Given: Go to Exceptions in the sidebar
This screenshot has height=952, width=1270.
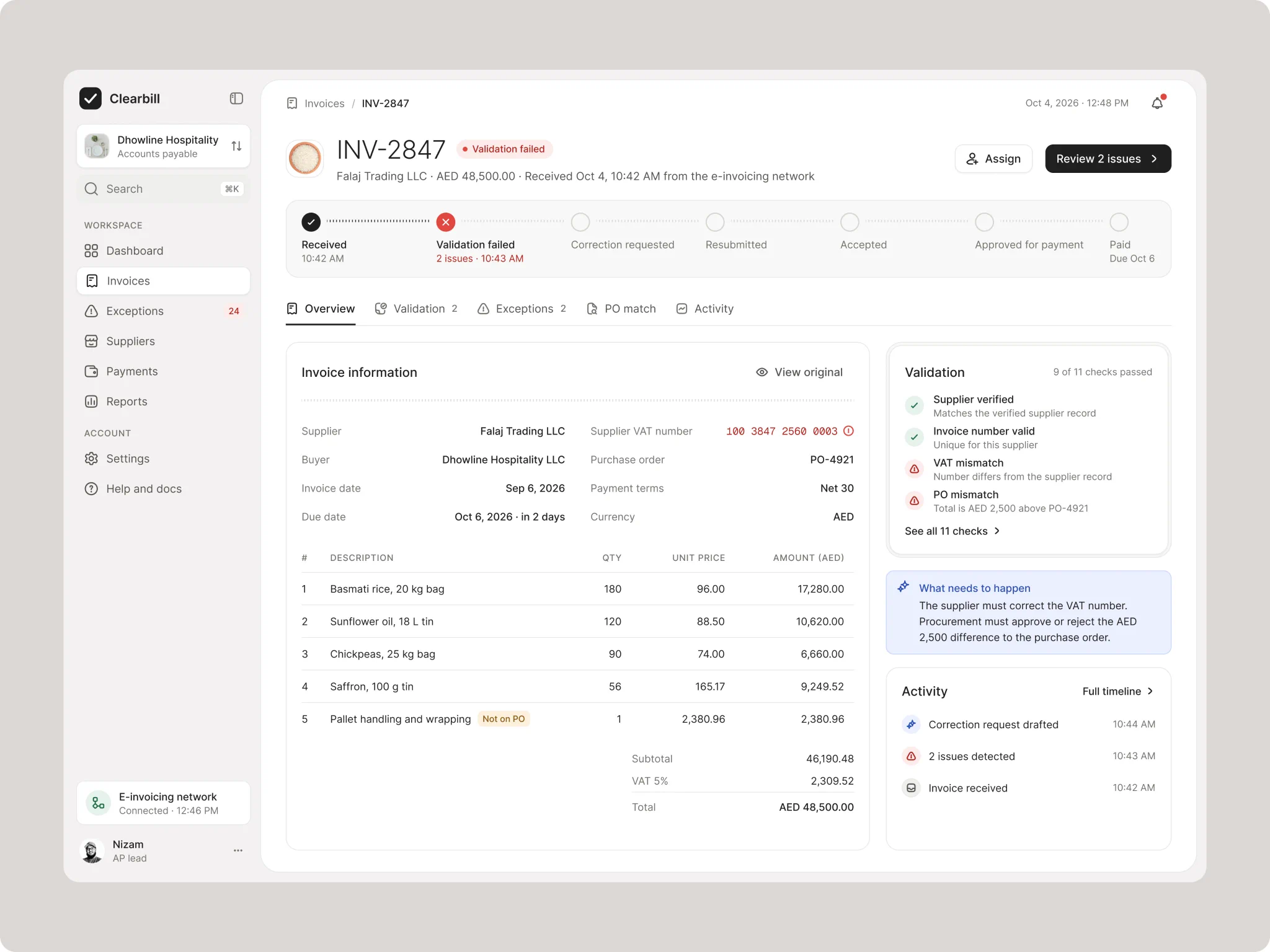Looking at the screenshot, I should click(x=163, y=311).
